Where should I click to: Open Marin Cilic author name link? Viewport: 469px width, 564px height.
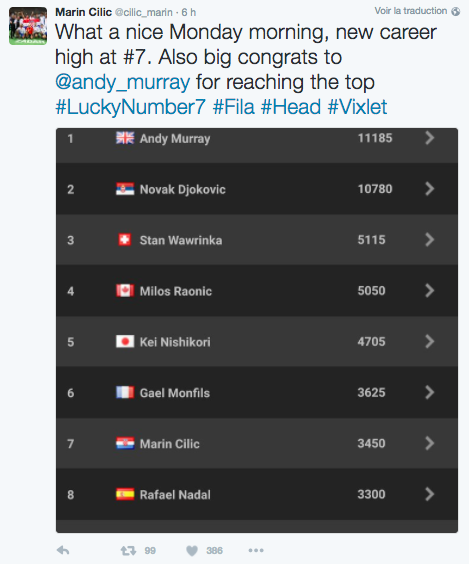click(x=83, y=12)
